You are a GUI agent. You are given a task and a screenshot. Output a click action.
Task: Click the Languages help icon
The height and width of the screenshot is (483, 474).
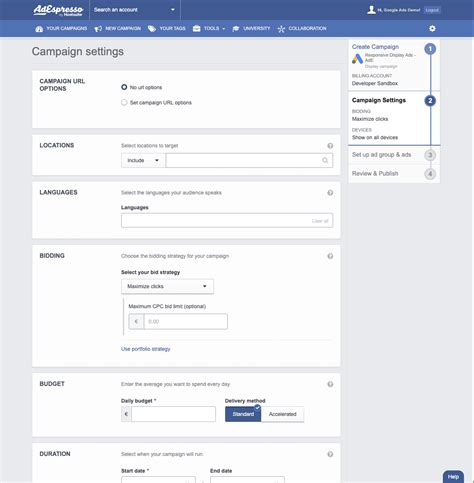(x=330, y=193)
